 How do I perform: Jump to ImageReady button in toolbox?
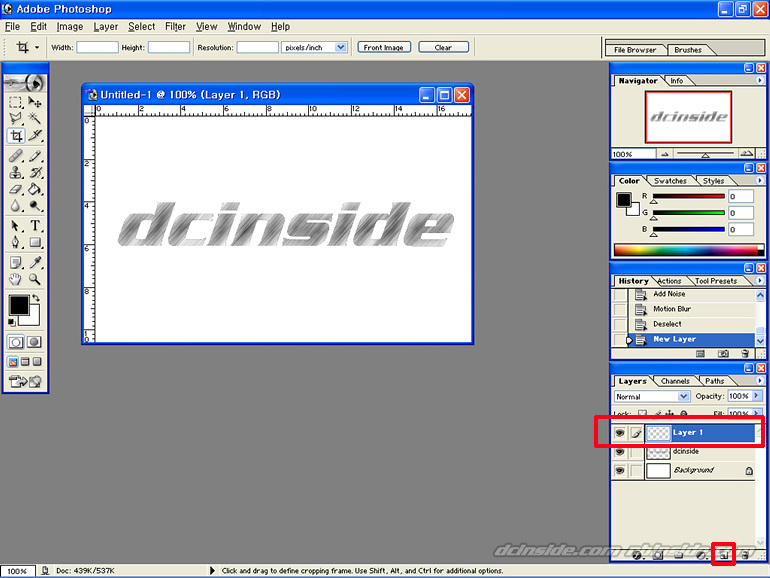pyautogui.click(x=25, y=381)
